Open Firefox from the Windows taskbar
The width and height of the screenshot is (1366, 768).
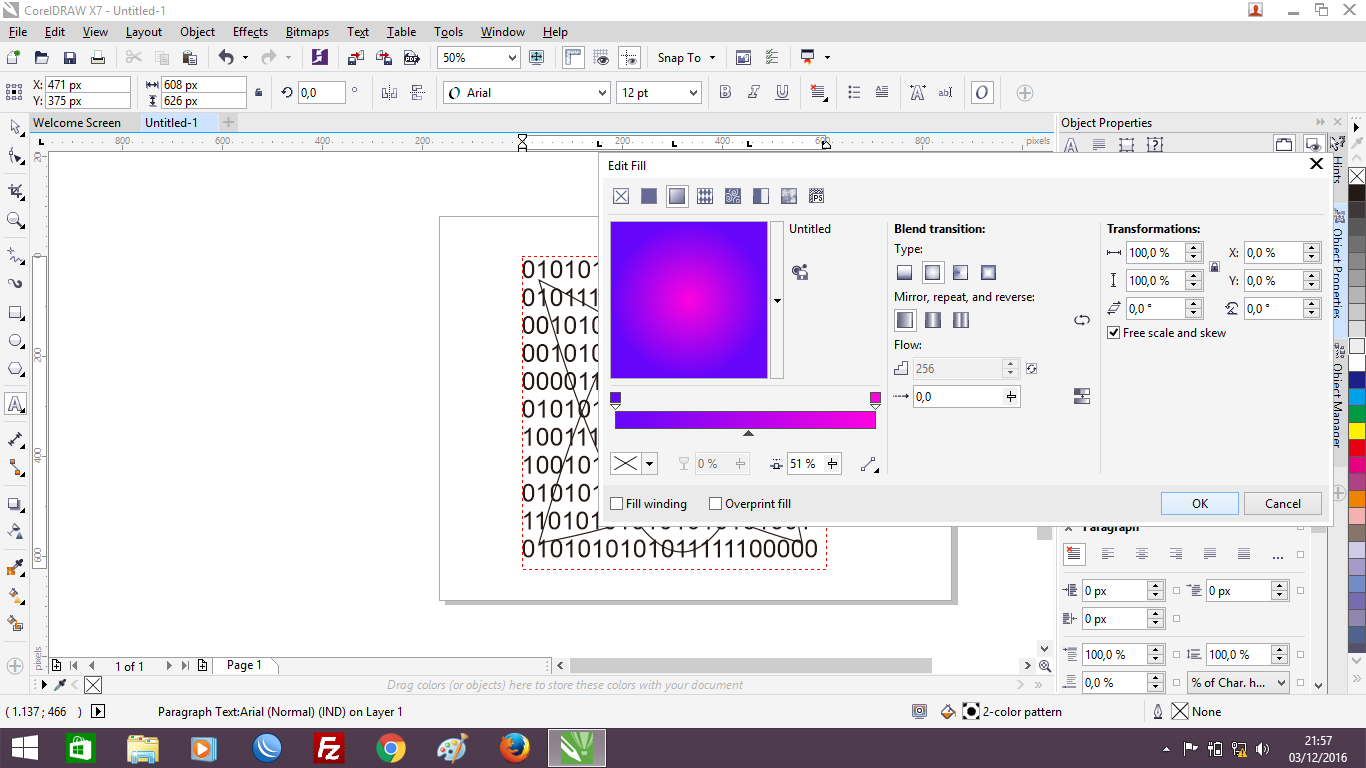click(x=515, y=748)
